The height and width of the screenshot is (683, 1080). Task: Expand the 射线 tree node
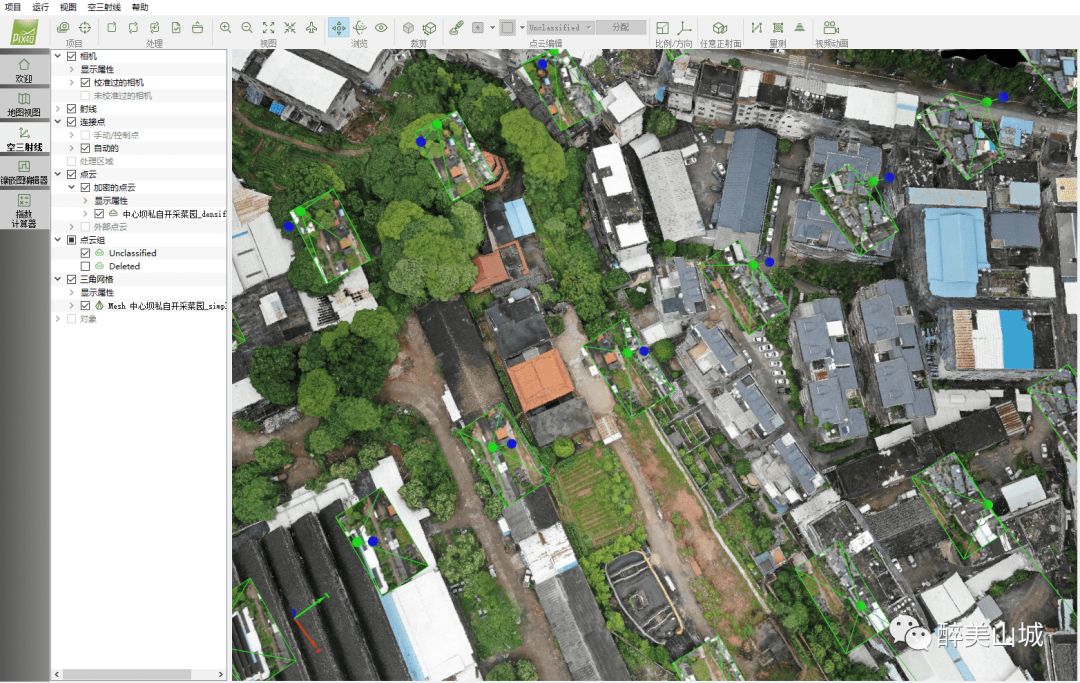(58, 108)
